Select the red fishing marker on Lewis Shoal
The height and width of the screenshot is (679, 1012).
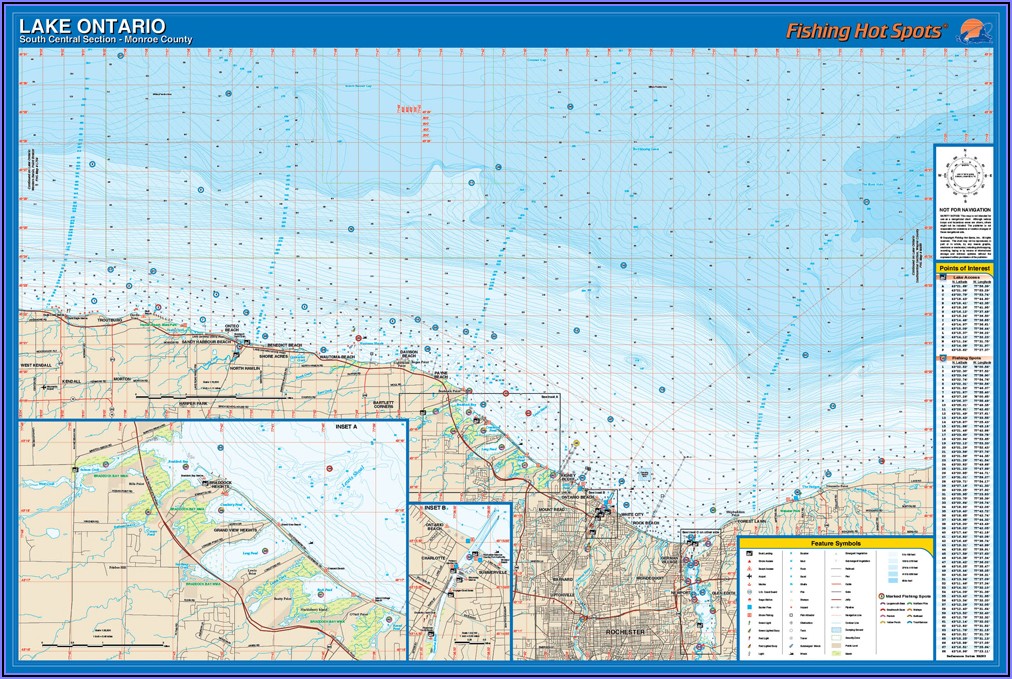(327, 466)
